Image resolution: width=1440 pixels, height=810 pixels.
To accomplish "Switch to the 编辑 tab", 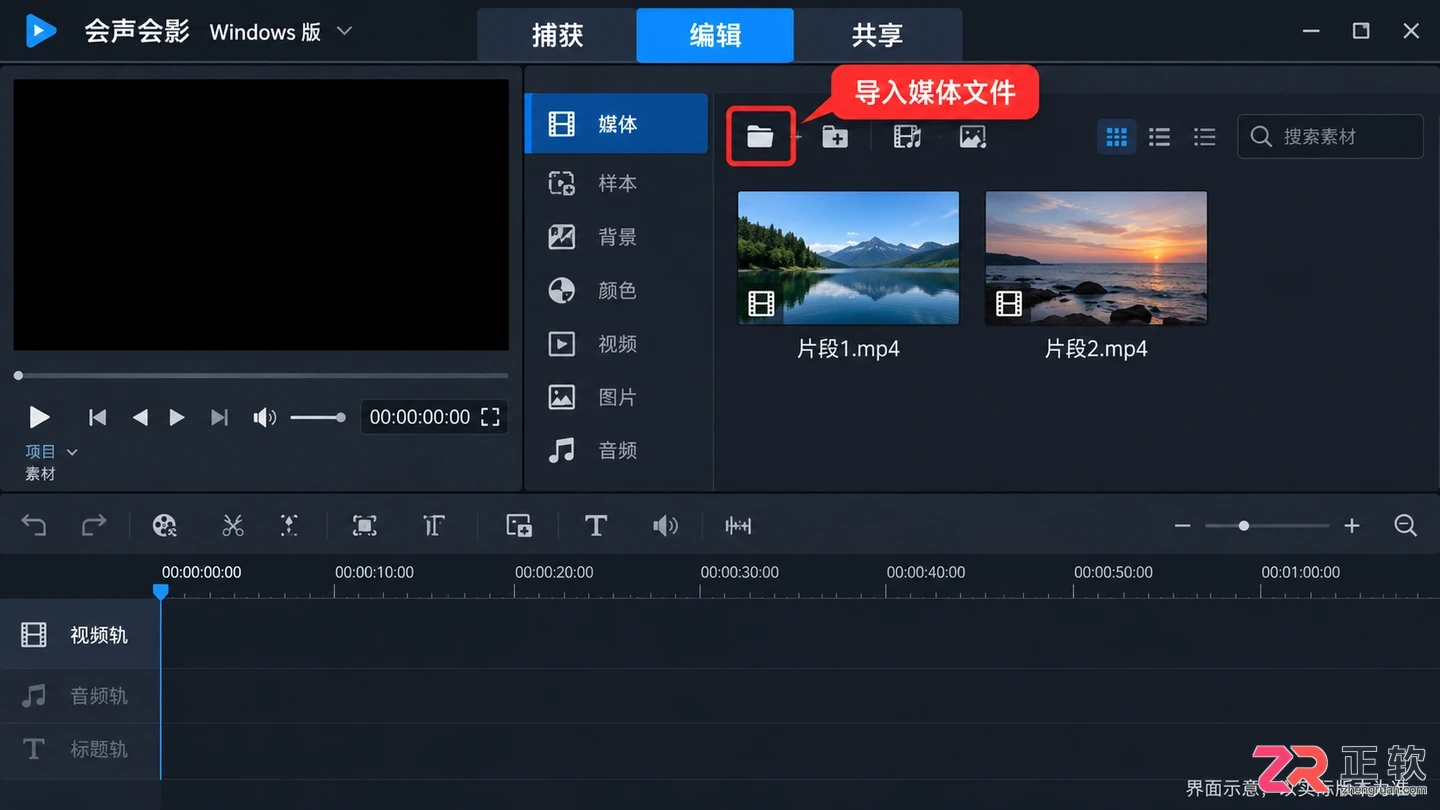I will coord(715,35).
